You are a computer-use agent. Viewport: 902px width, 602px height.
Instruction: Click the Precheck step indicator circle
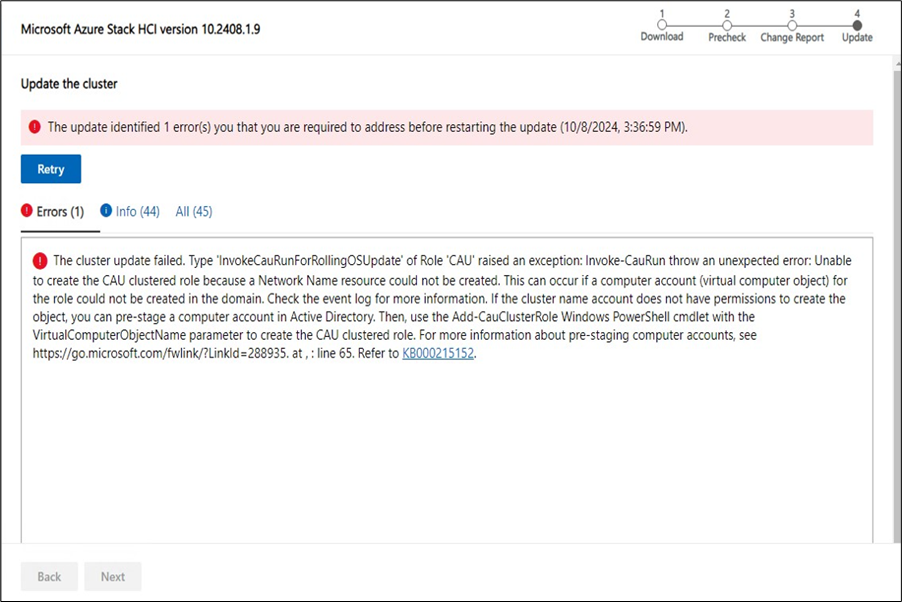pyautogui.click(x=727, y=23)
